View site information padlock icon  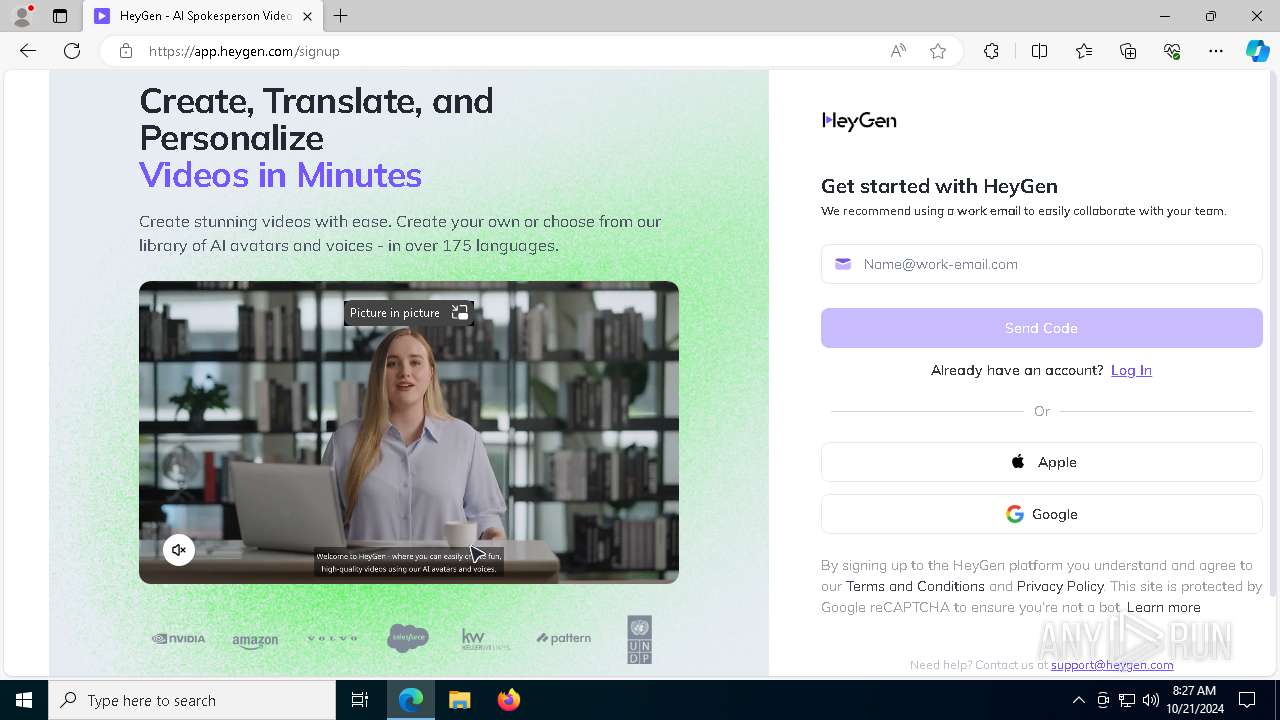tap(126, 51)
